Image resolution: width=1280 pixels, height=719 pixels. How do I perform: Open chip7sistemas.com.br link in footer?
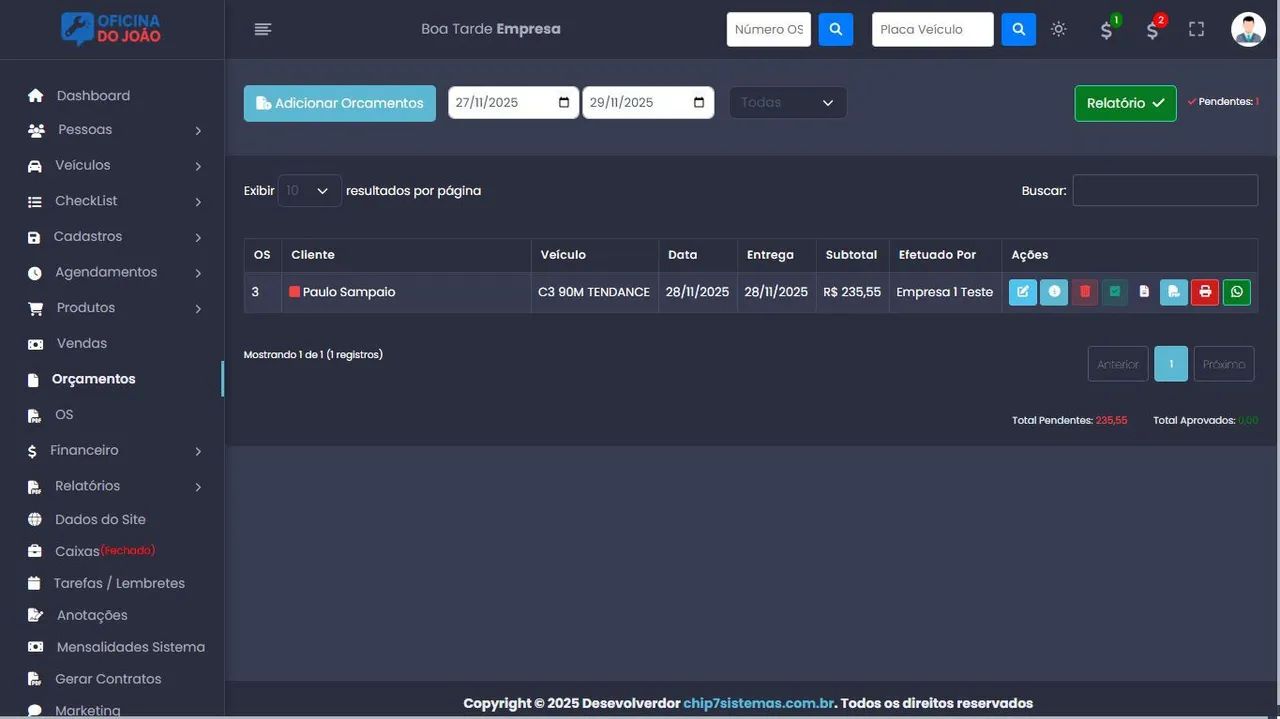[x=759, y=703]
